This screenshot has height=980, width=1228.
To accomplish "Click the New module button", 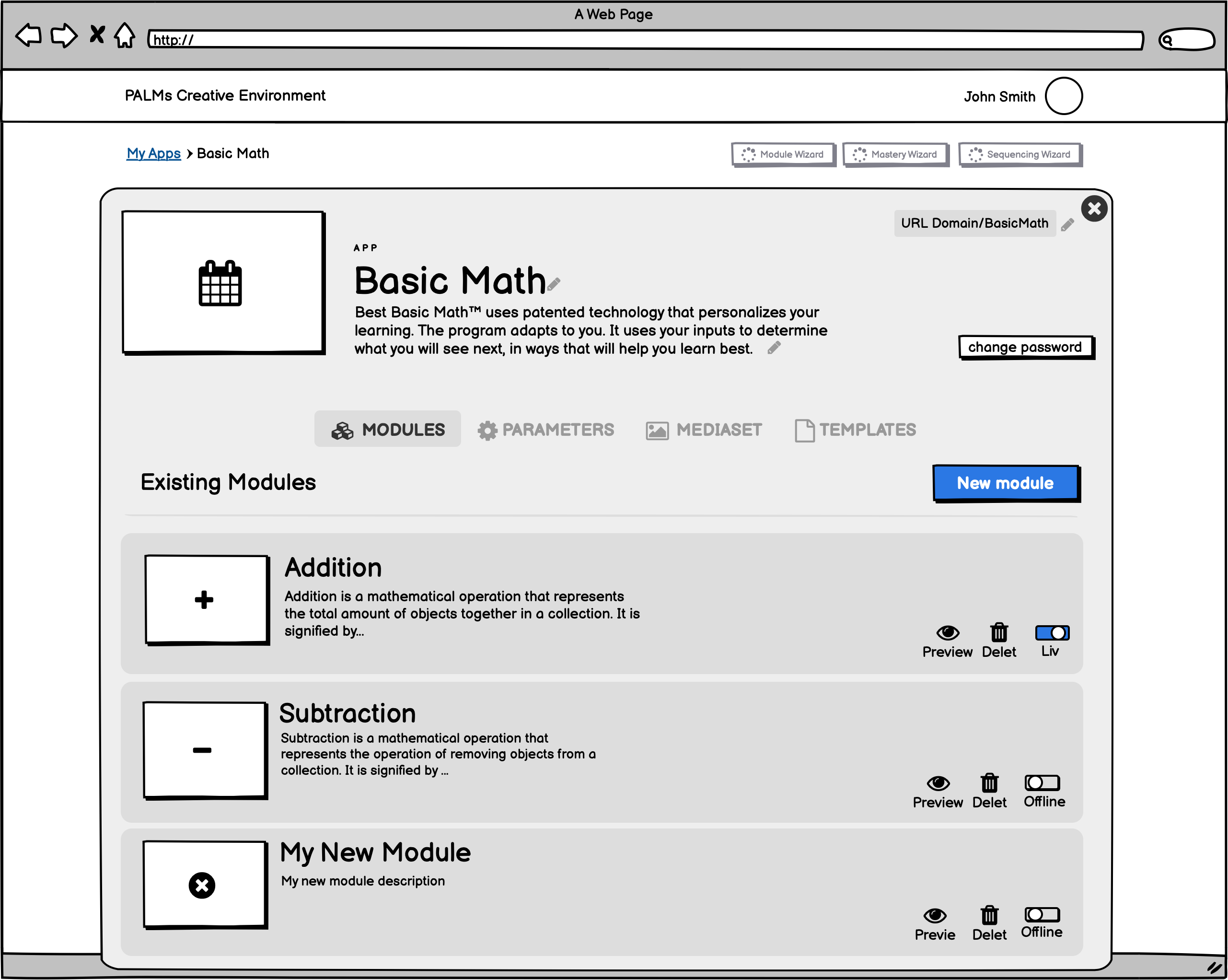I will pos(1005,483).
